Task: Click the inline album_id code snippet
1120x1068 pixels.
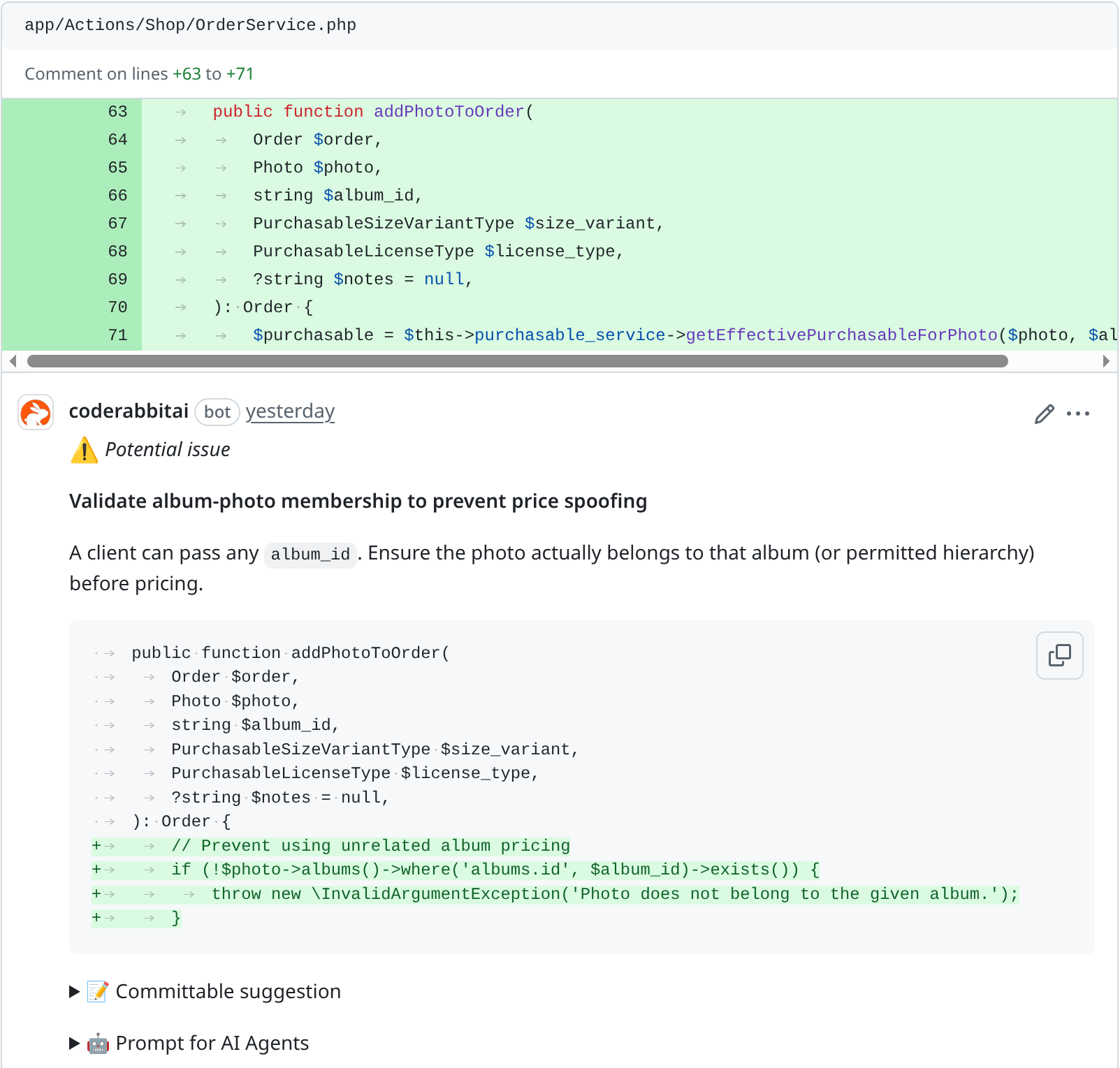Action: (310, 555)
